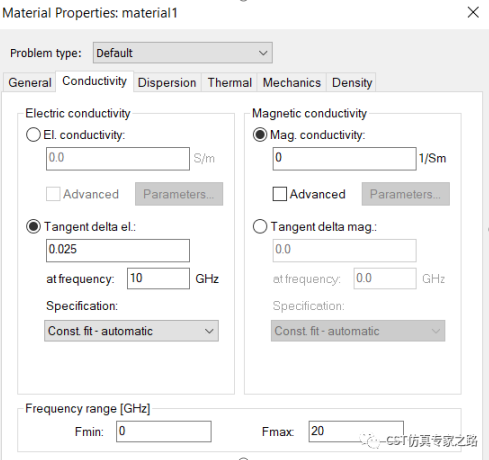
Task: Expand the electric Specification Const. fit dropdown
Action: point(131,331)
